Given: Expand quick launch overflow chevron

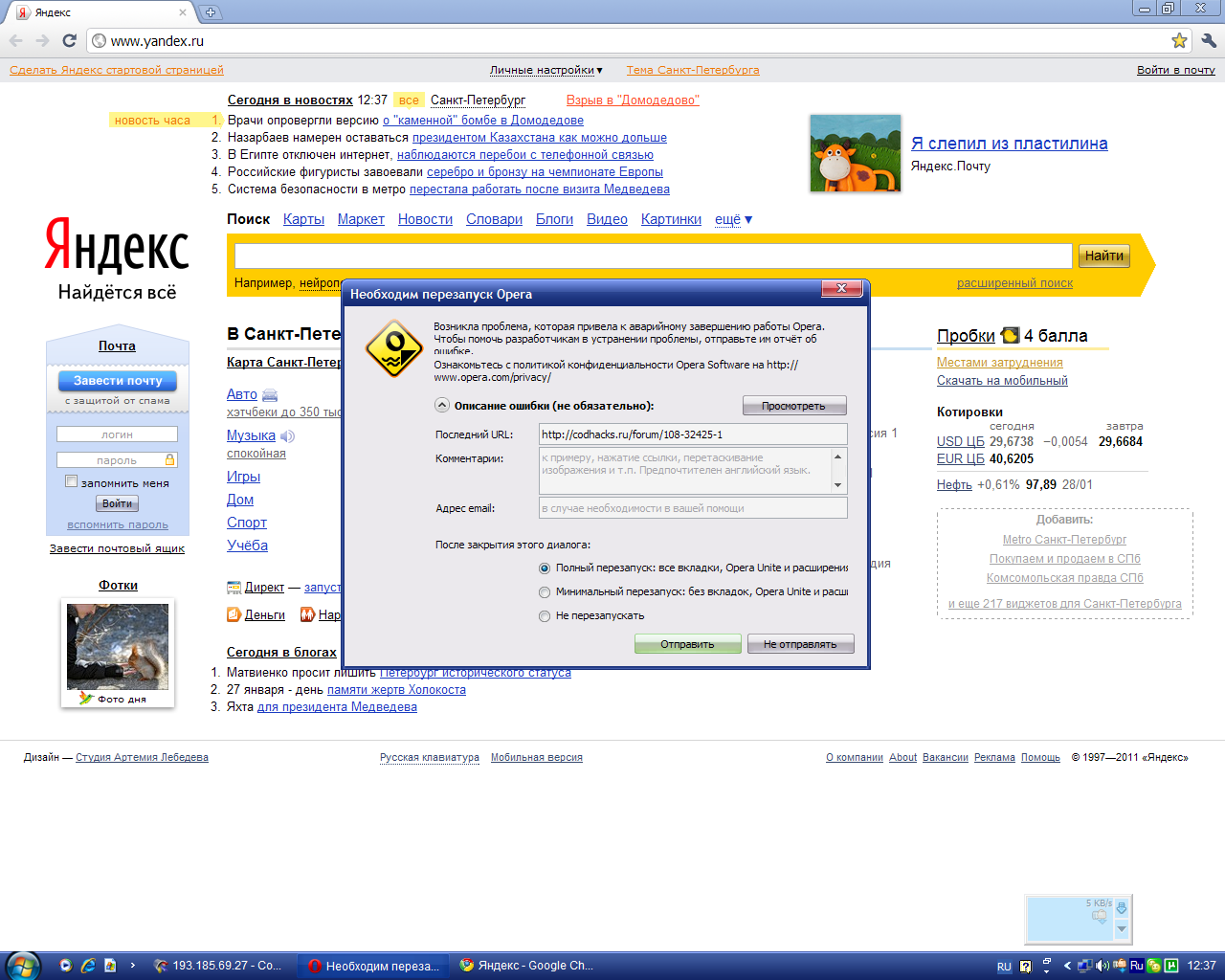Looking at the screenshot, I should pos(132,966).
